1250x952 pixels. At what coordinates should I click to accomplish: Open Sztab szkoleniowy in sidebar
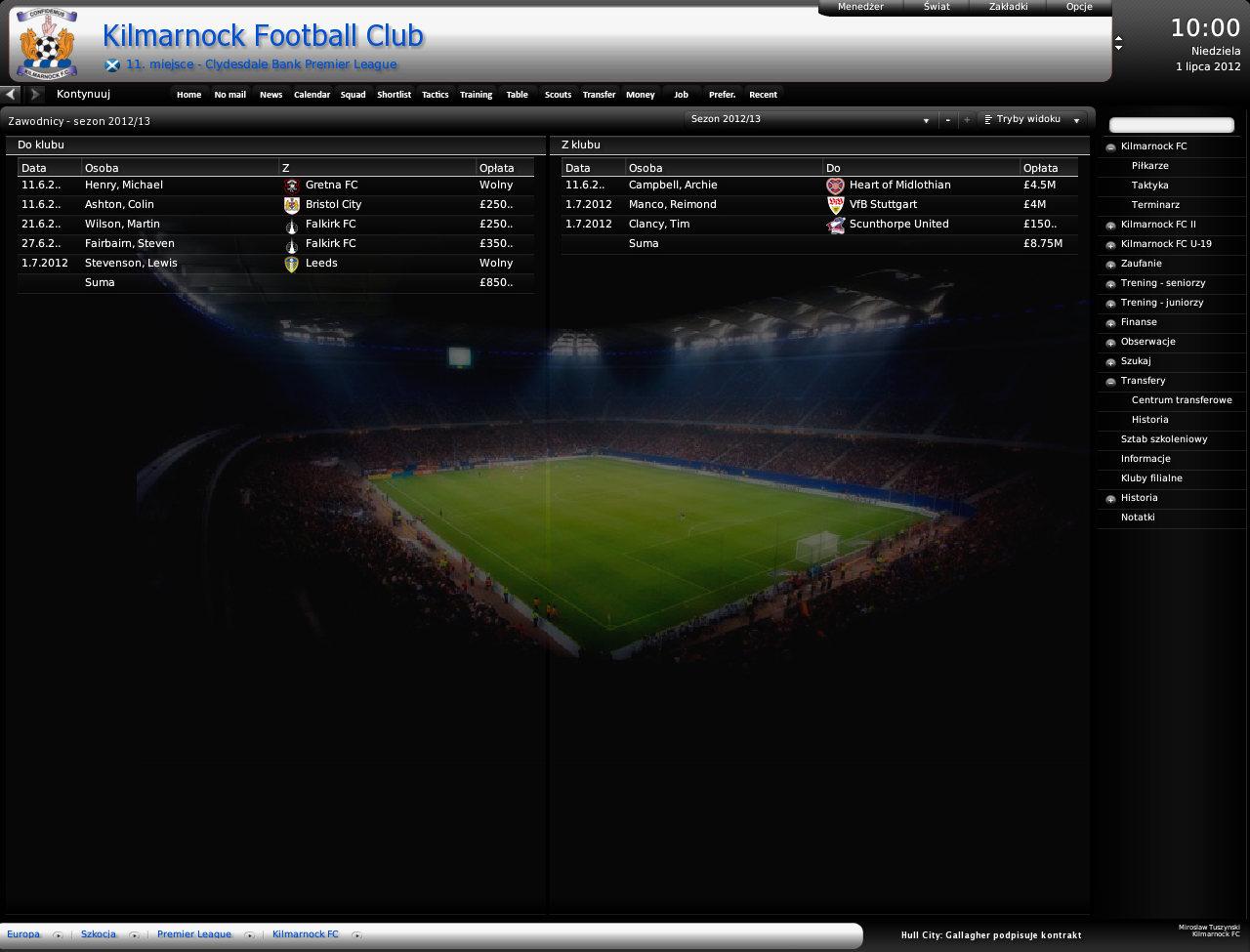[1164, 439]
